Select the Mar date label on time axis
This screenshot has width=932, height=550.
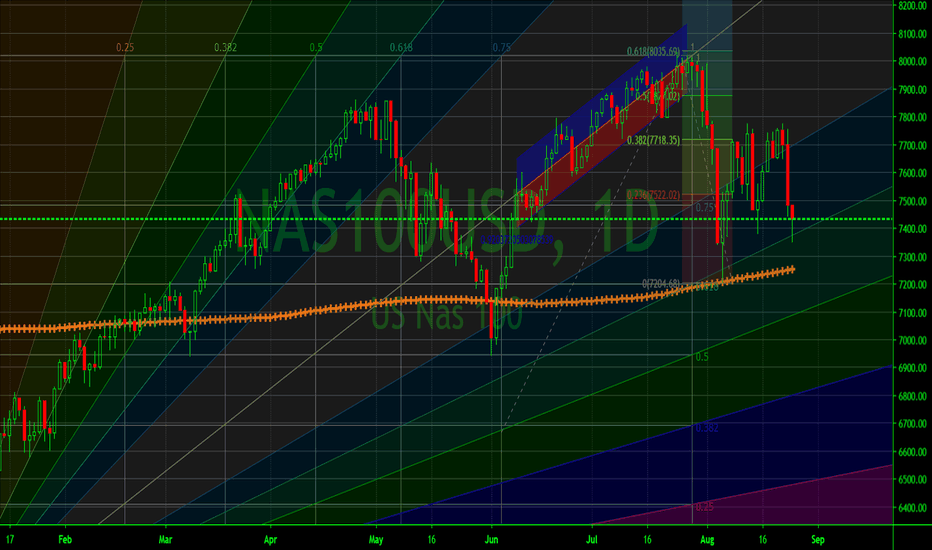tap(165, 540)
